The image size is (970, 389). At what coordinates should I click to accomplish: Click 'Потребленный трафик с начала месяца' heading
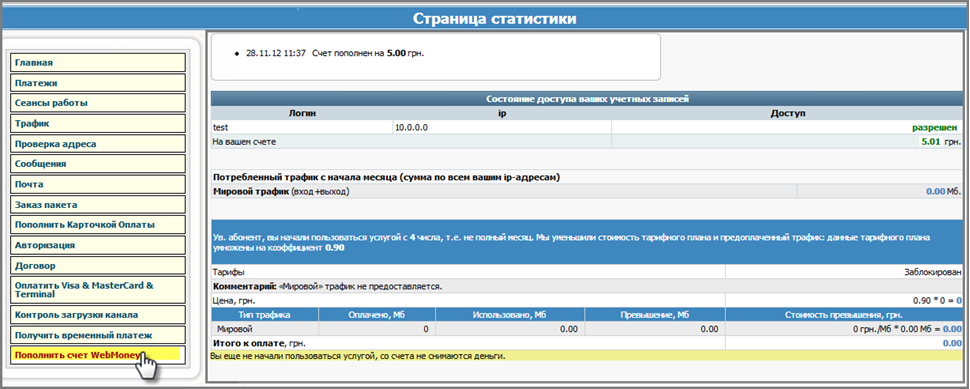tap(386, 178)
